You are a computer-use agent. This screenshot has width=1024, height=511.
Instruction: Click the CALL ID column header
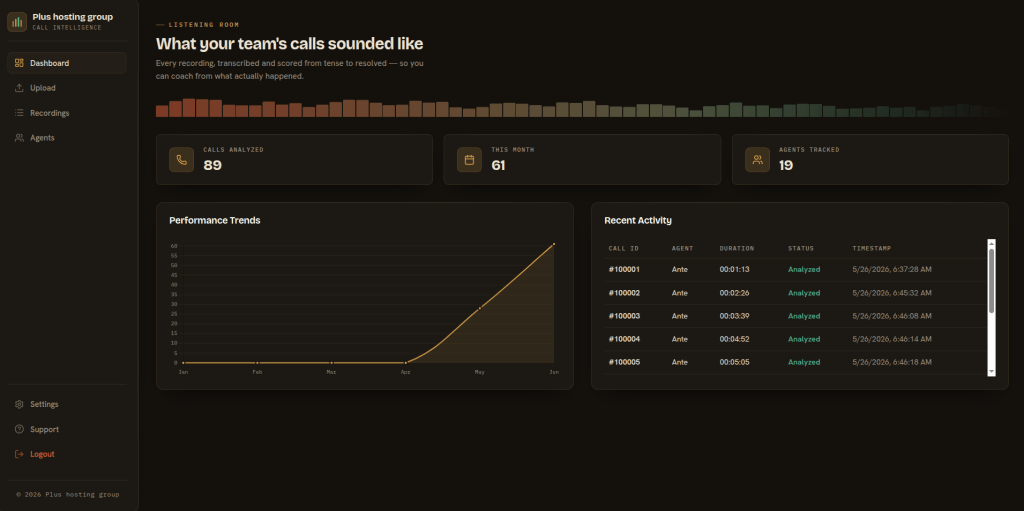(x=623, y=248)
